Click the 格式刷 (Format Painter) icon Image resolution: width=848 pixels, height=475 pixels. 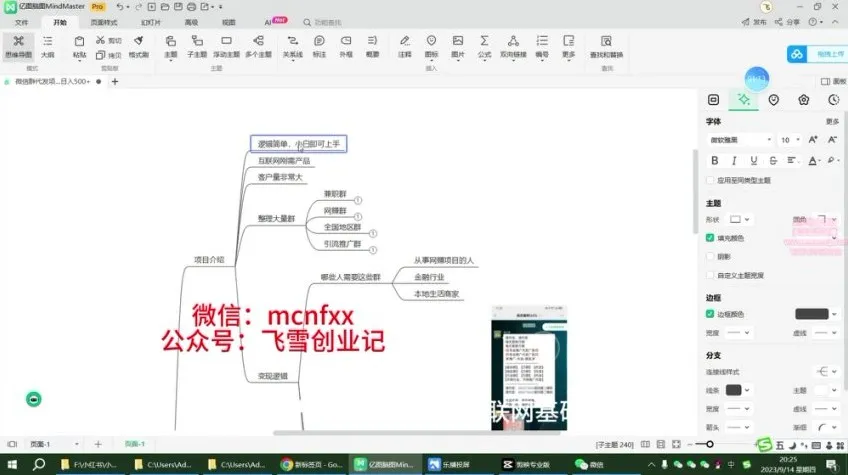(139, 45)
